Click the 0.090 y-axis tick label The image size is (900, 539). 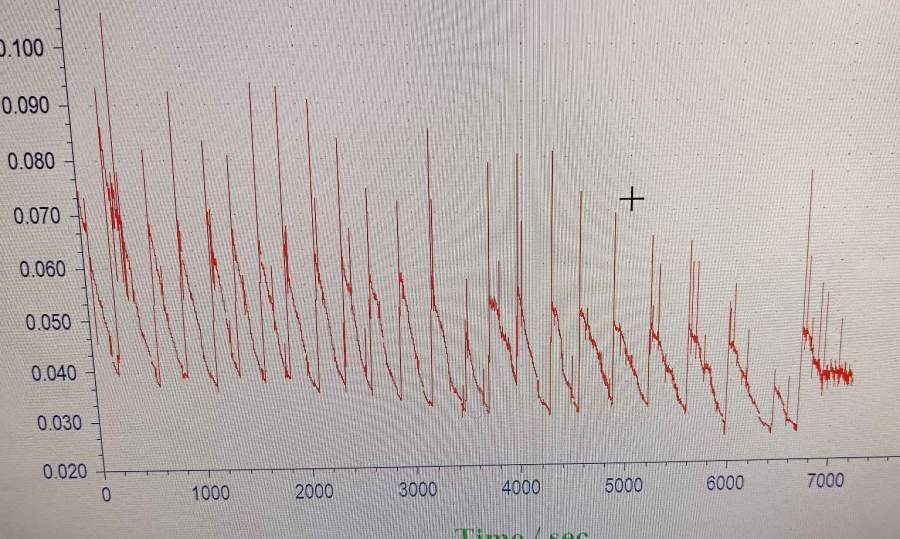pos(25,105)
